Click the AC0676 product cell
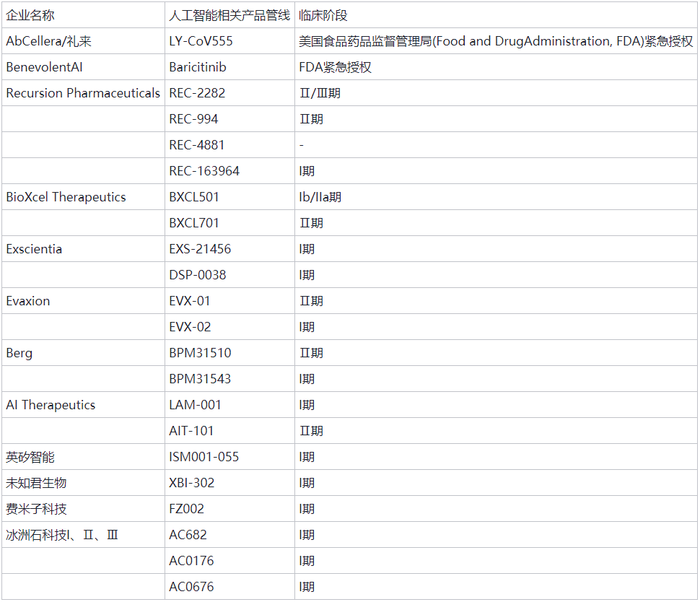 (191, 587)
